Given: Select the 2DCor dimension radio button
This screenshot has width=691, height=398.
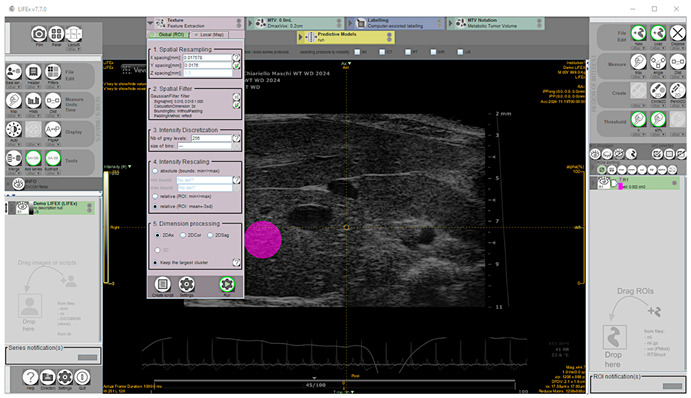Looking at the screenshot, I should coord(183,235).
